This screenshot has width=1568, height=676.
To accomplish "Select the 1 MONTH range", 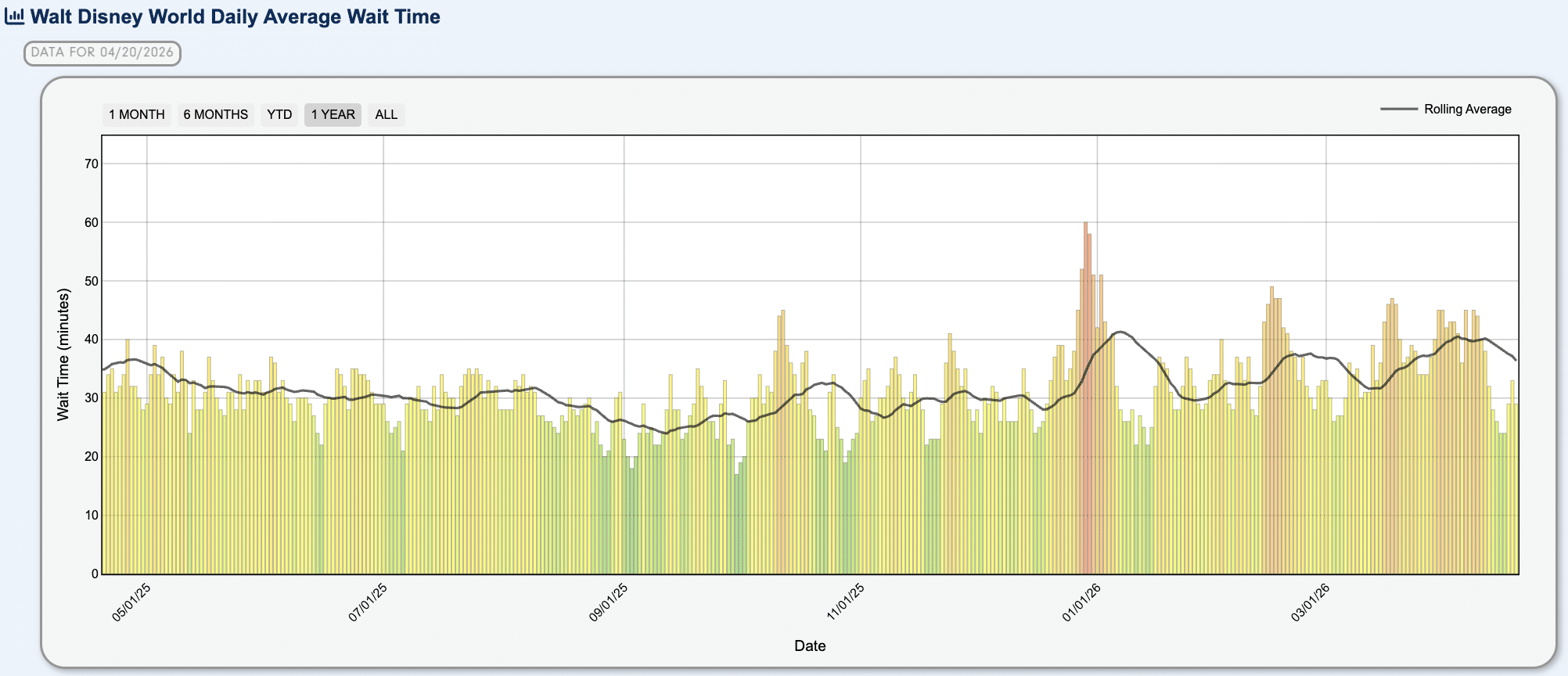I will pyautogui.click(x=137, y=115).
